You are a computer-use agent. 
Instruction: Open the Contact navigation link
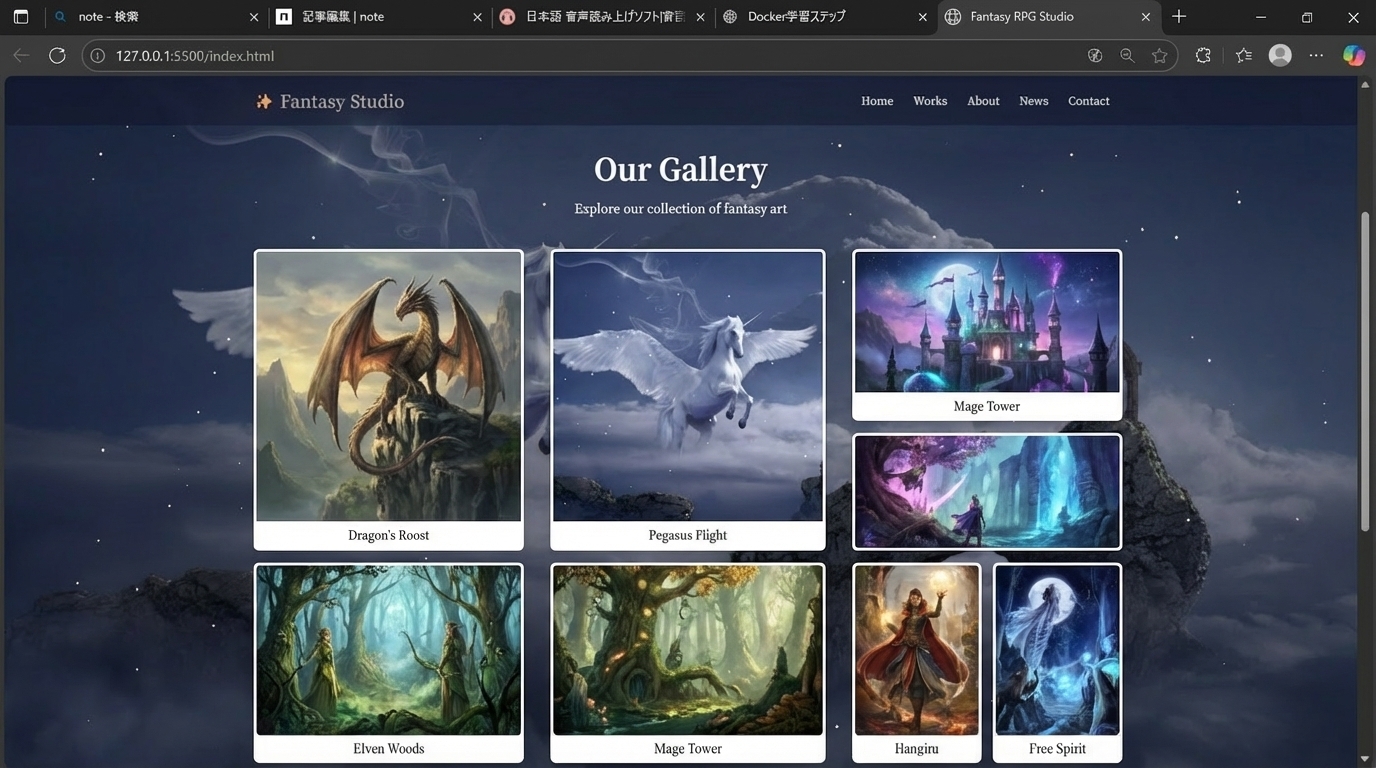pos(1088,101)
